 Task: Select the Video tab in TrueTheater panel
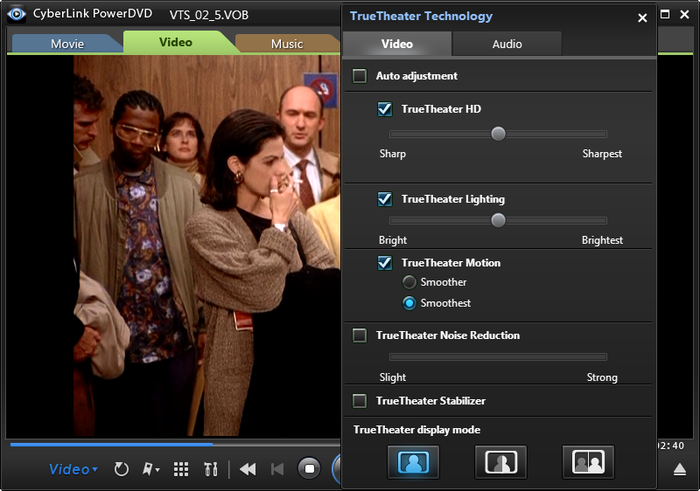tap(397, 44)
